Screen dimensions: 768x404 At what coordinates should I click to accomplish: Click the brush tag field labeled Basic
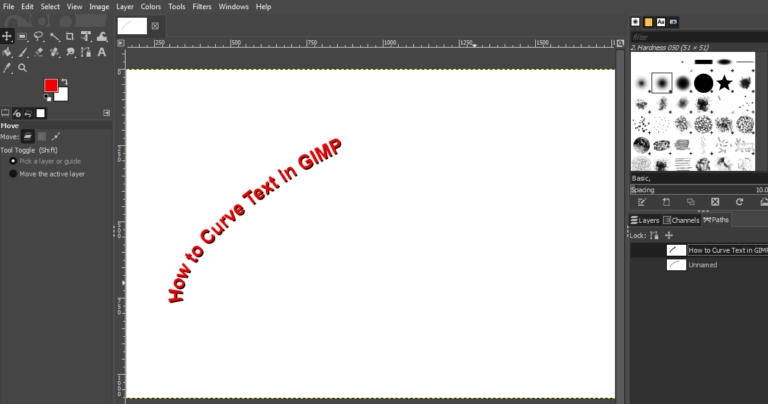(x=690, y=178)
